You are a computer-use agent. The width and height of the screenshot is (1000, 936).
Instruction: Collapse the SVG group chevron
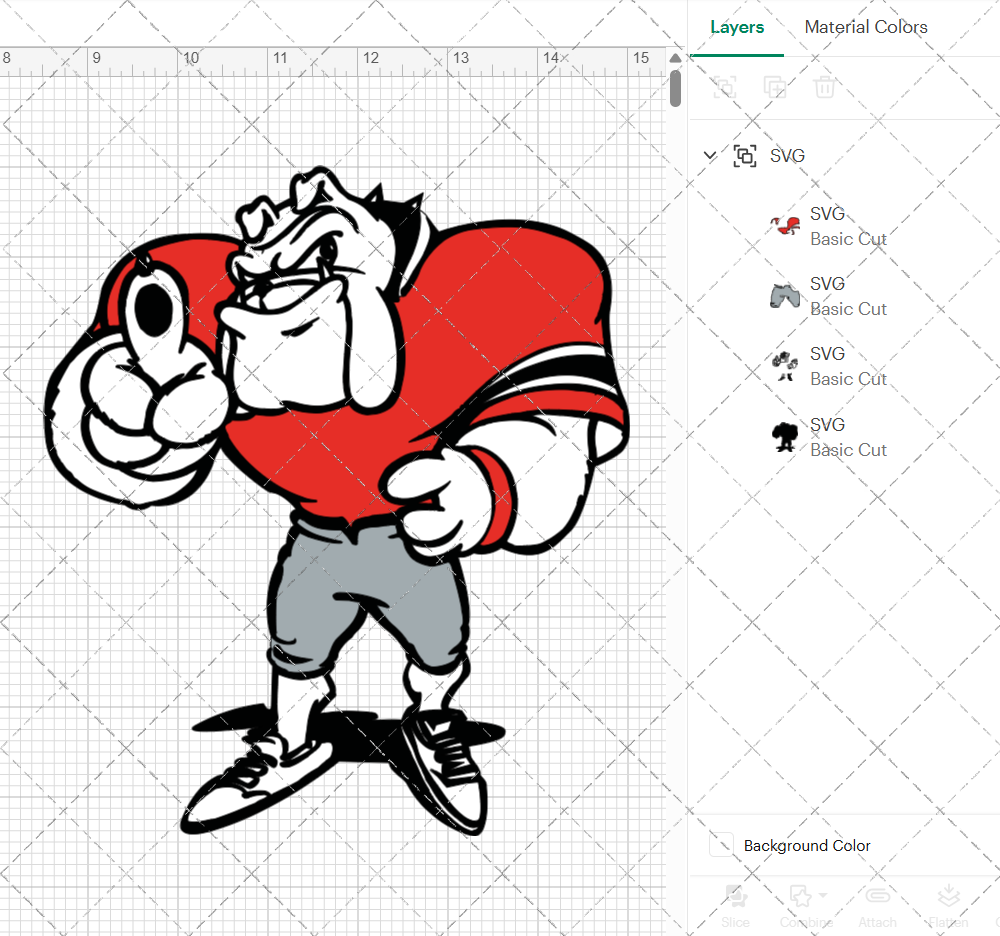click(x=710, y=155)
